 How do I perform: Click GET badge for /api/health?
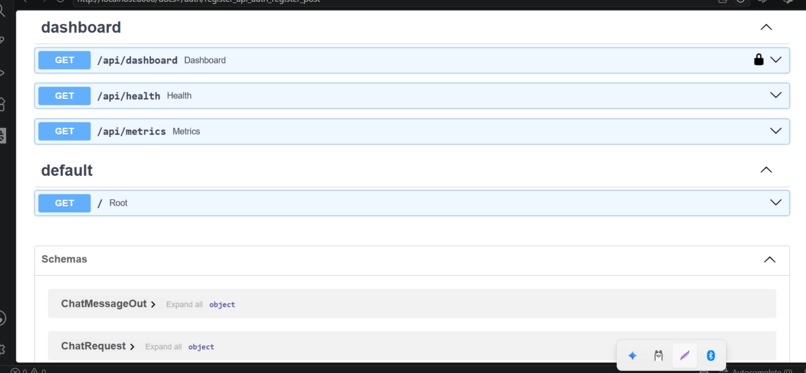click(x=64, y=96)
